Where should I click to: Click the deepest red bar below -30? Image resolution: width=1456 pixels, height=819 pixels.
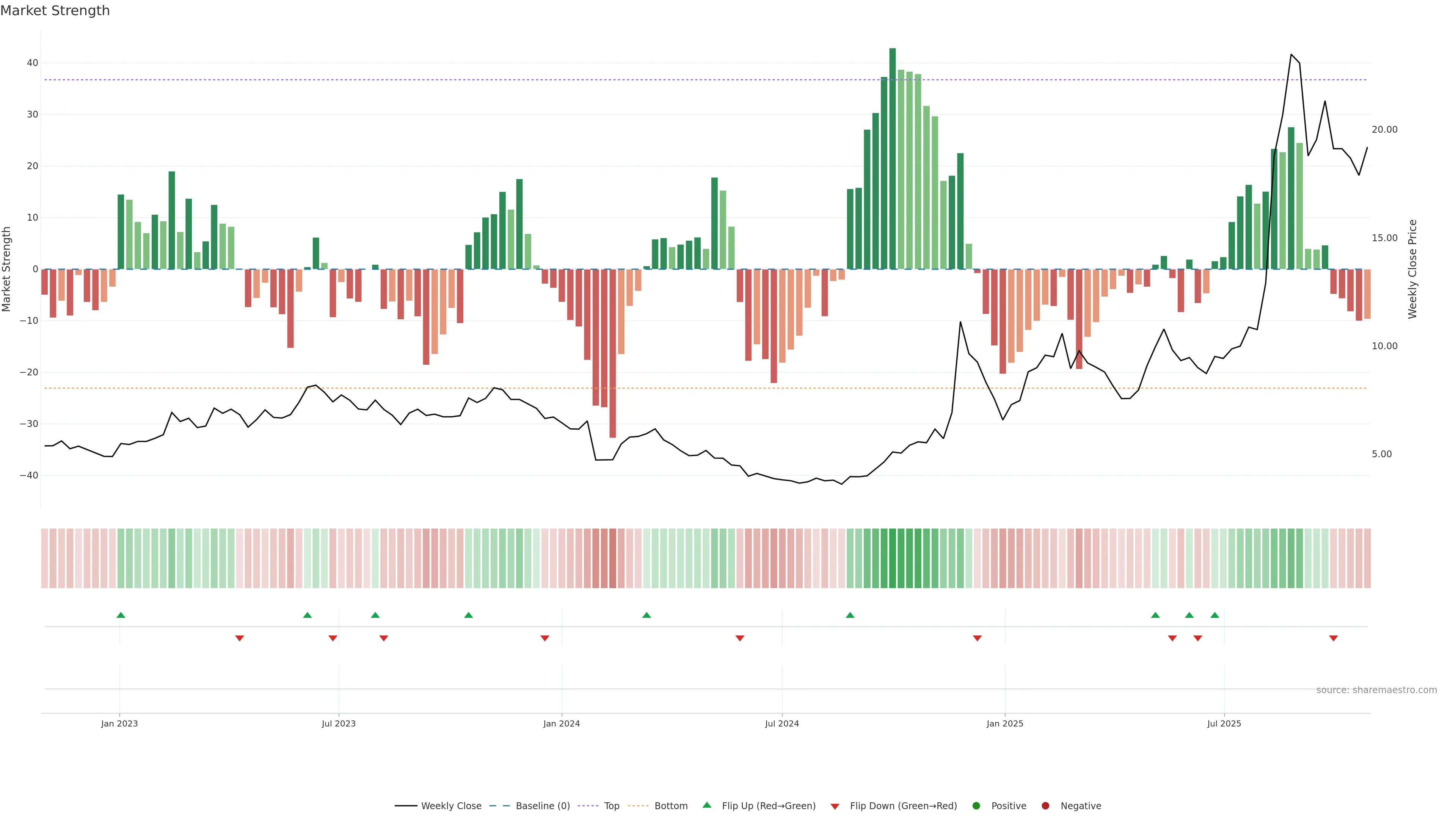pyautogui.click(x=613, y=353)
